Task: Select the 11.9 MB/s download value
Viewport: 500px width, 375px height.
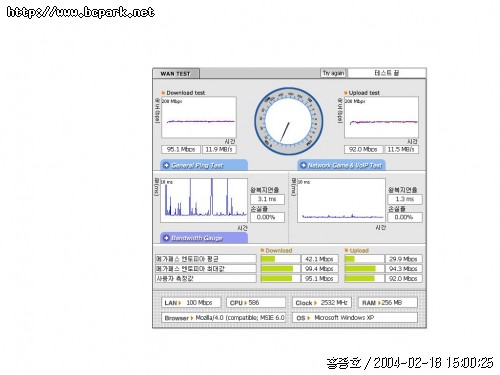Action: pos(219,149)
